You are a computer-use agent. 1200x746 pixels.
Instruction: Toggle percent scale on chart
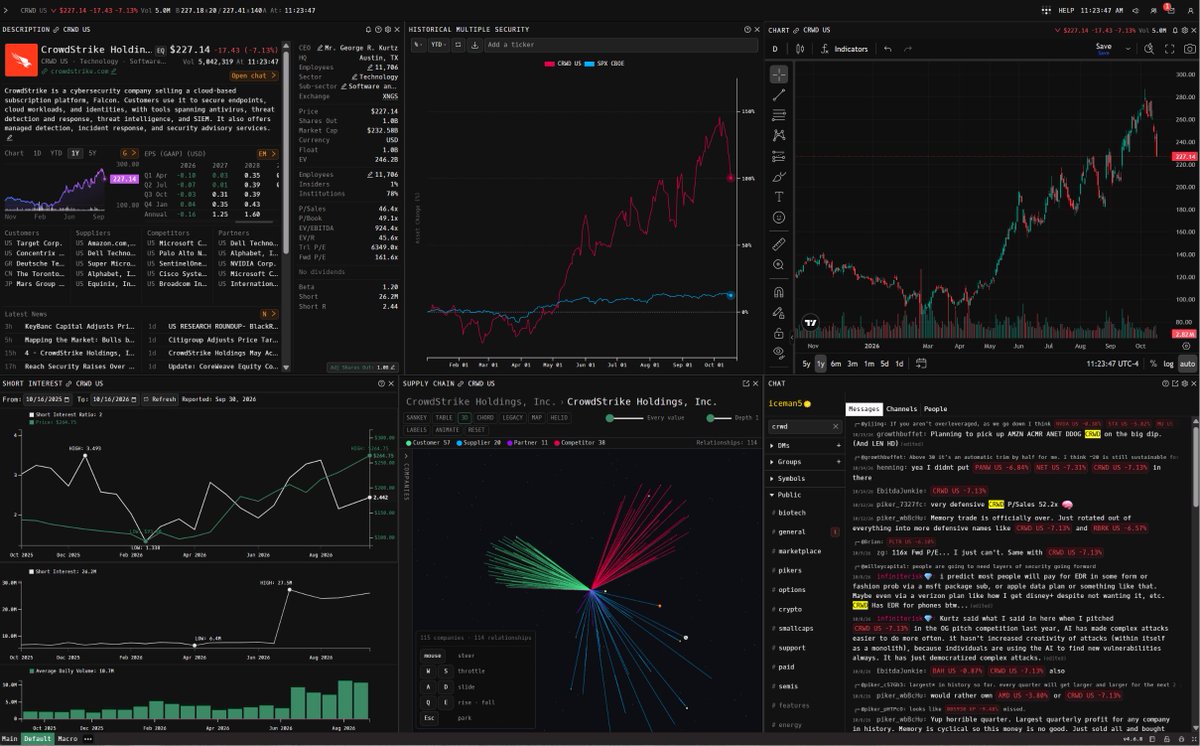pyautogui.click(x=1153, y=364)
